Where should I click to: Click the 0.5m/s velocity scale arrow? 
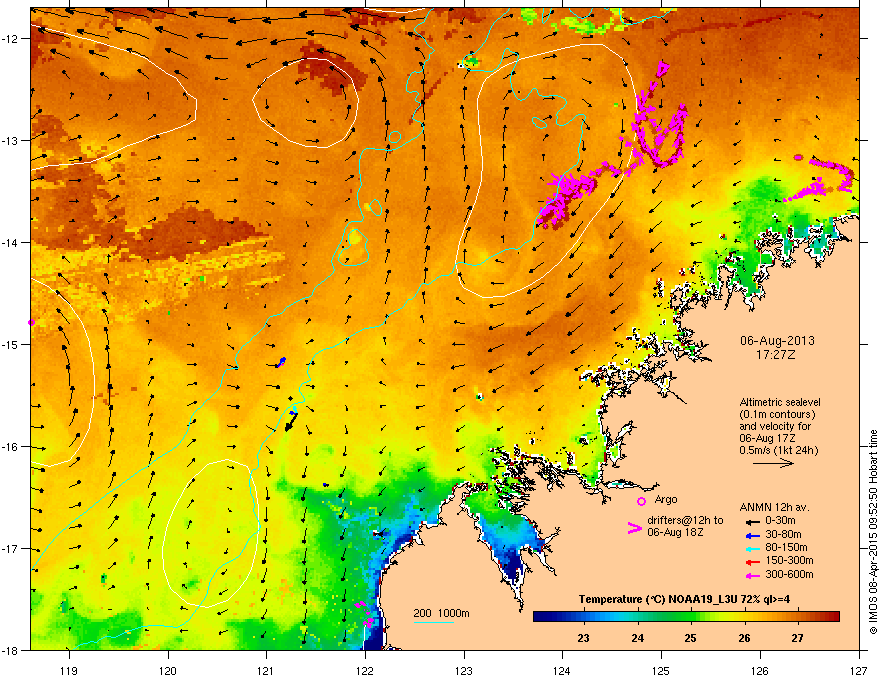773,463
